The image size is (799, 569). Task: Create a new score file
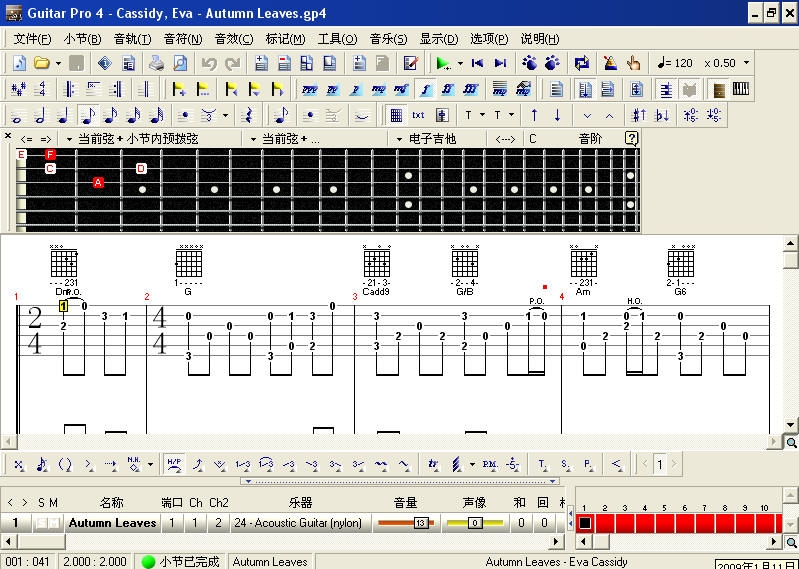click(x=19, y=63)
